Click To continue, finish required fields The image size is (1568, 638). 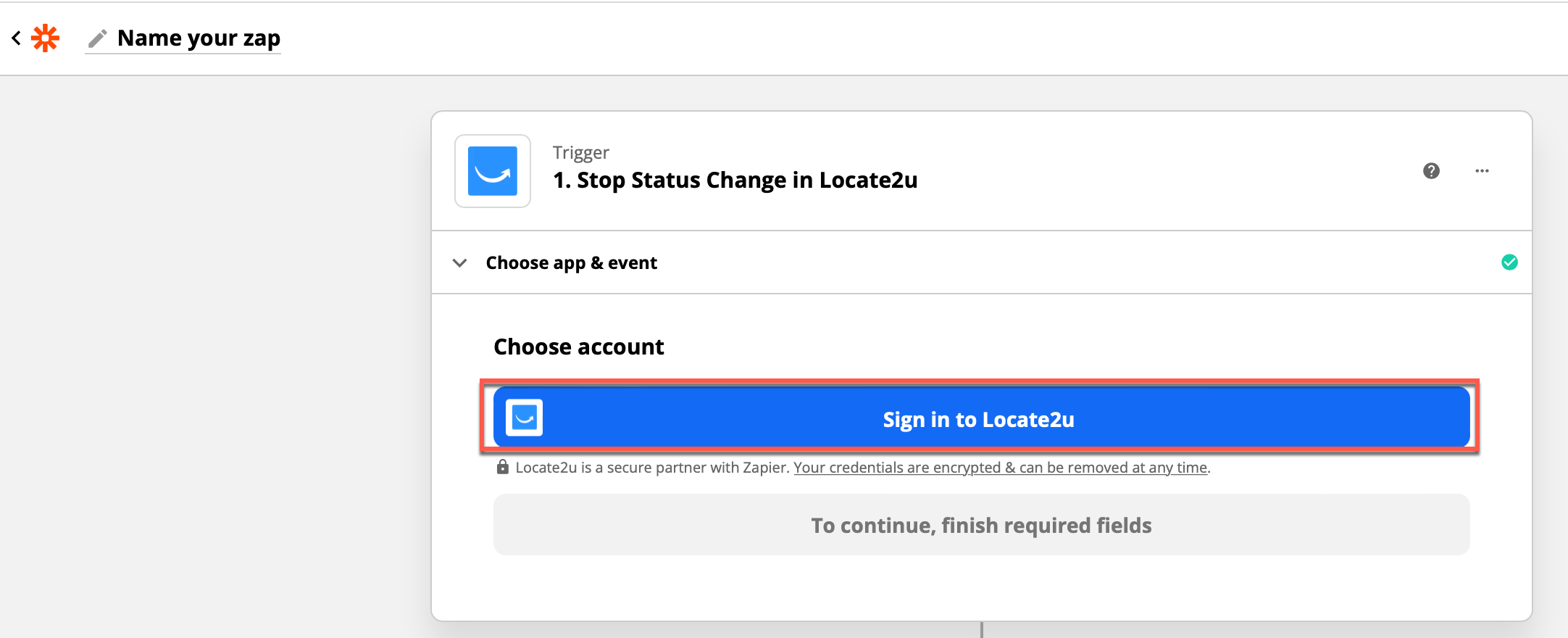click(x=981, y=525)
